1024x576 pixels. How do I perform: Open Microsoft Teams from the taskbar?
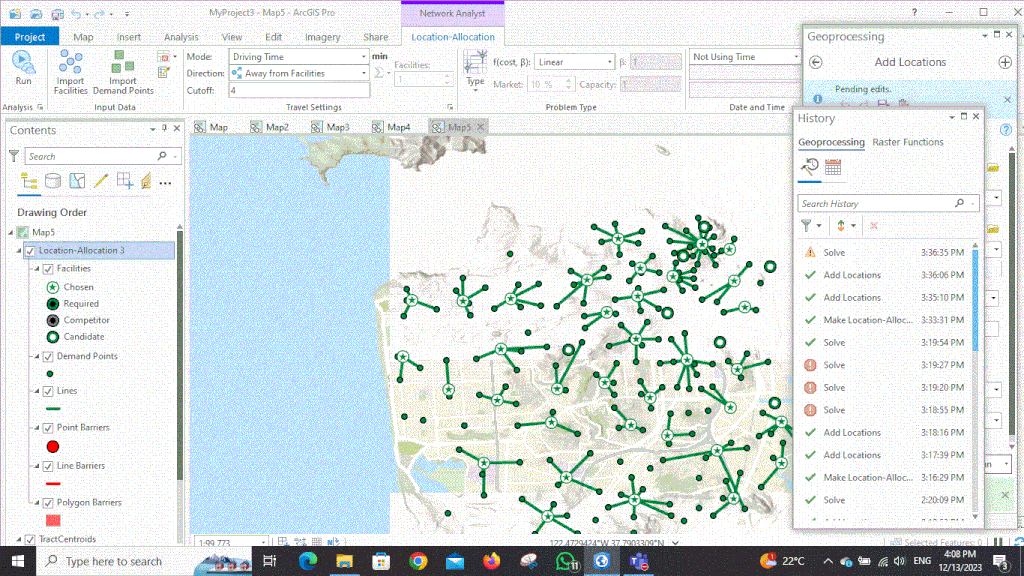(x=639, y=561)
